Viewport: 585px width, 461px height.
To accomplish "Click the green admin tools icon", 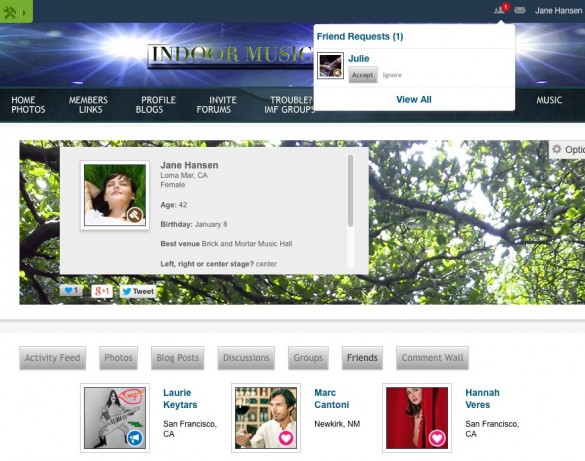I will [x=9, y=12].
